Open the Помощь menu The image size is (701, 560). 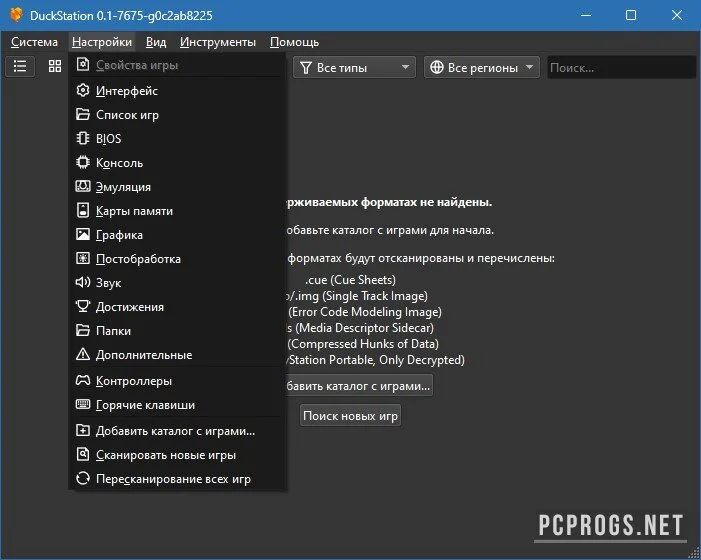(295, 42)
